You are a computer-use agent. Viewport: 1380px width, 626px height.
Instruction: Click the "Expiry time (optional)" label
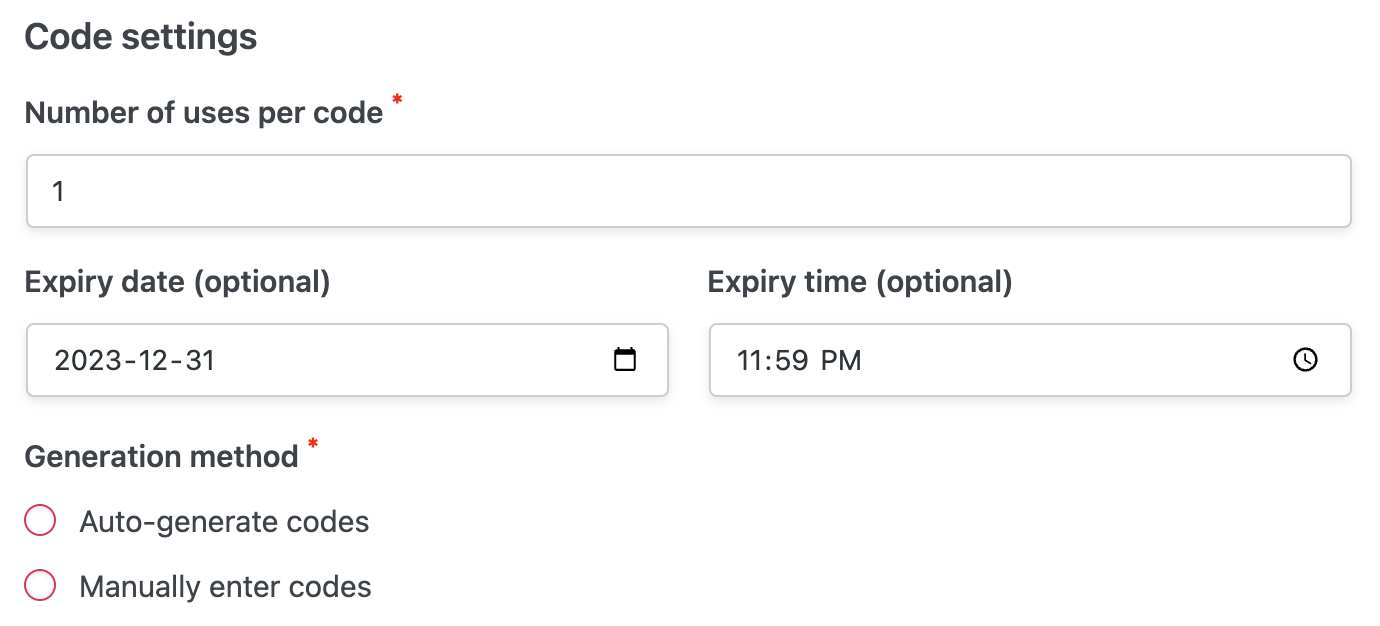coord(860,282)
